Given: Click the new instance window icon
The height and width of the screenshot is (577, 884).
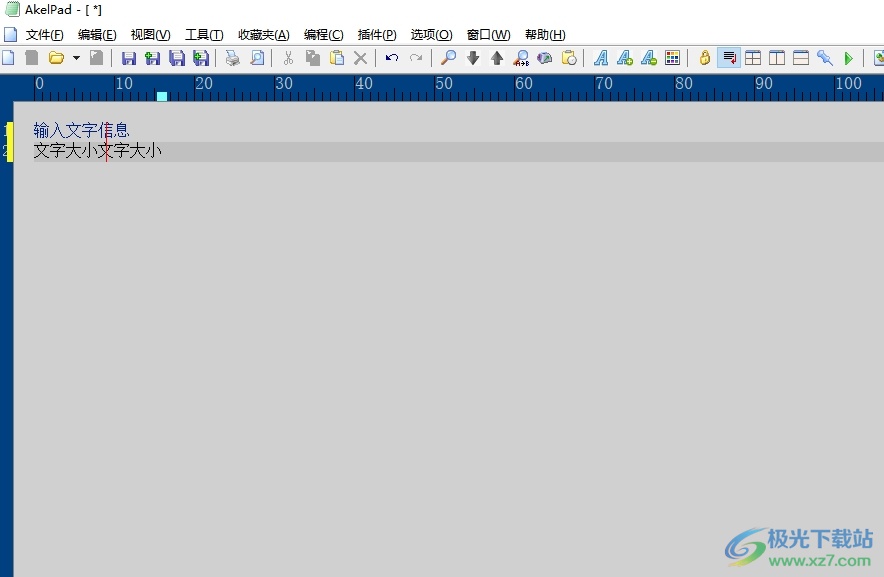Looking at the screenshot, I should tap(32, 58).
